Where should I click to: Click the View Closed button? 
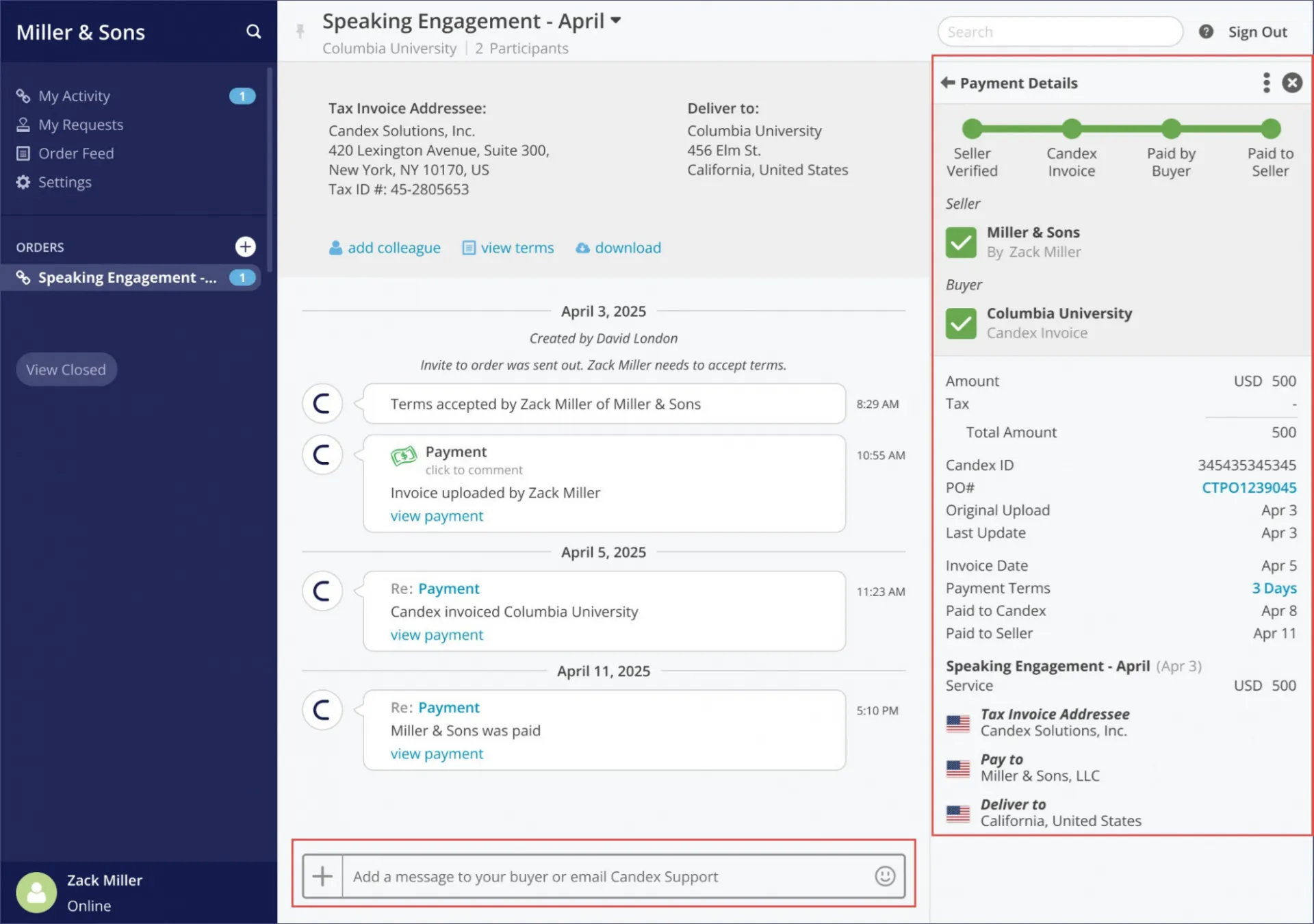click(x=66, y=370)
